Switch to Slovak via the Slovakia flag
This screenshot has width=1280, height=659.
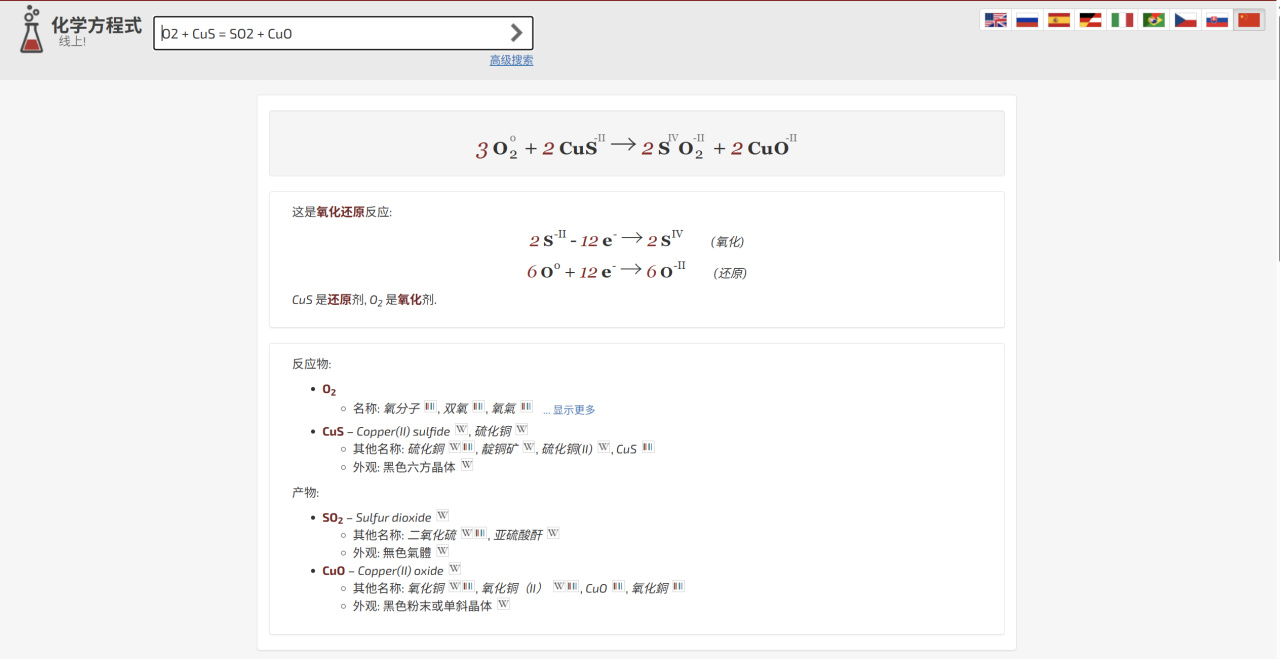1217,20
